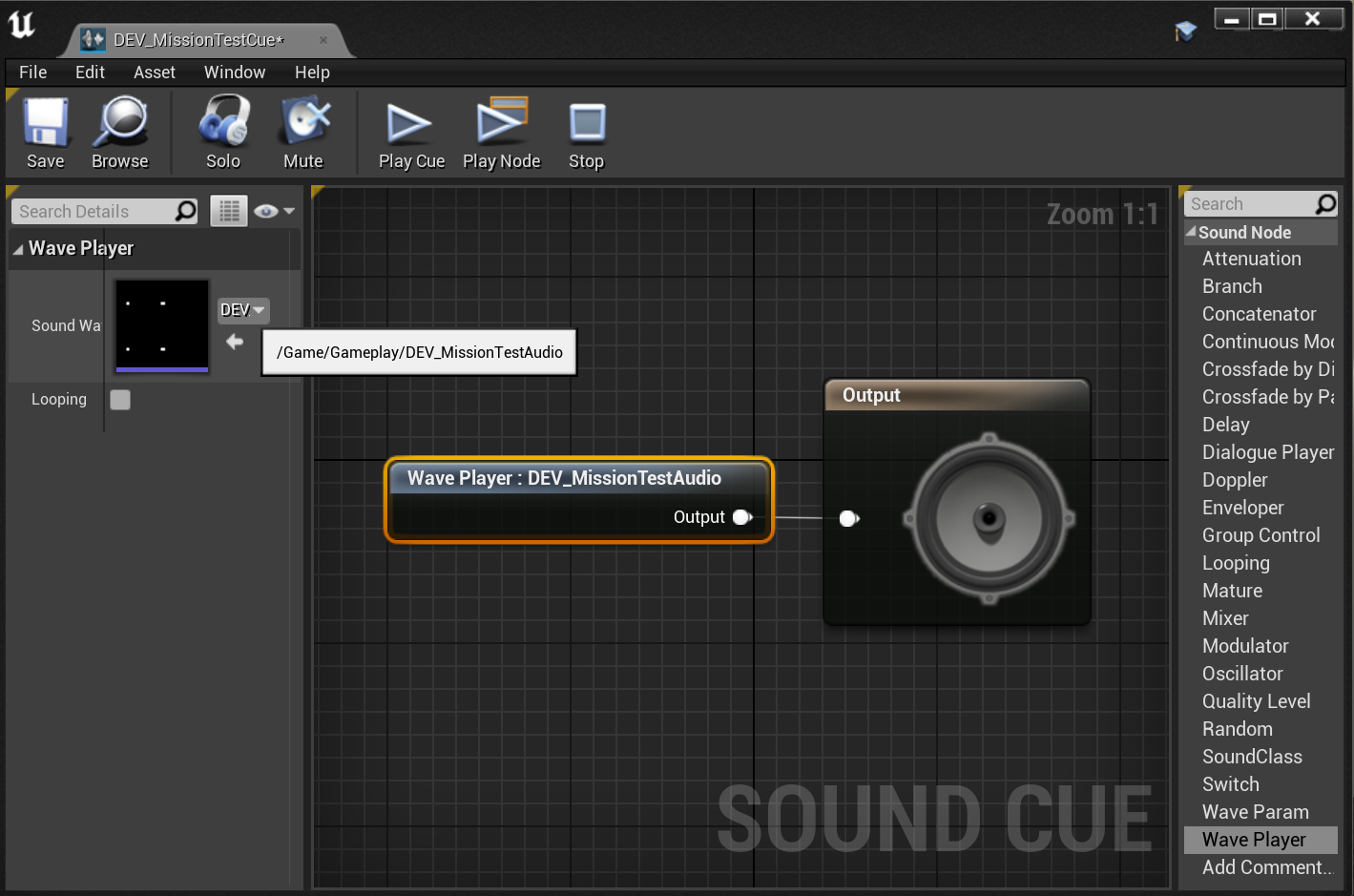Open the Asset menu
The height and width of the screenshot is (896, 1354).
155,72
